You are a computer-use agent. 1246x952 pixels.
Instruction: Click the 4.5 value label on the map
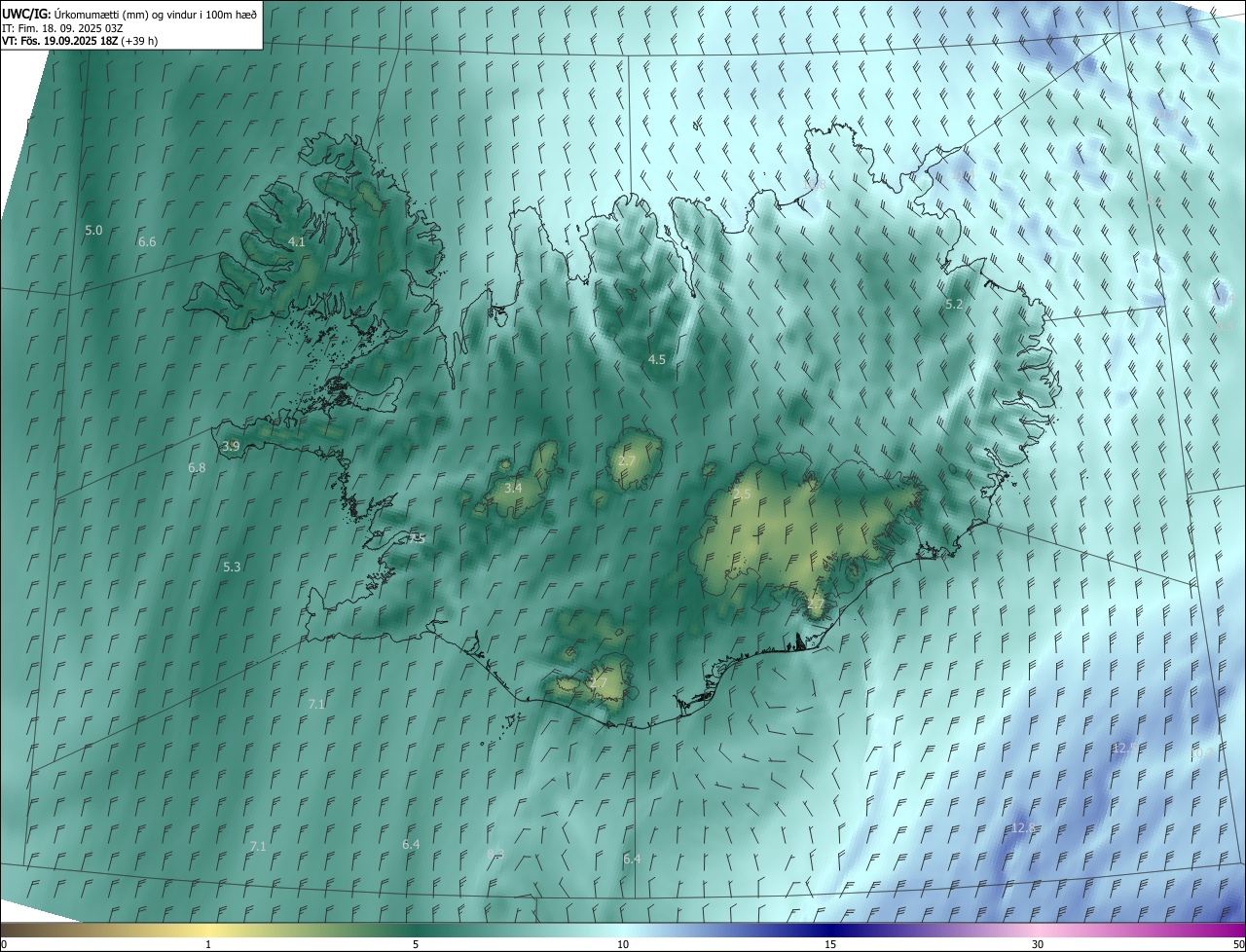[x=657, y=360]
